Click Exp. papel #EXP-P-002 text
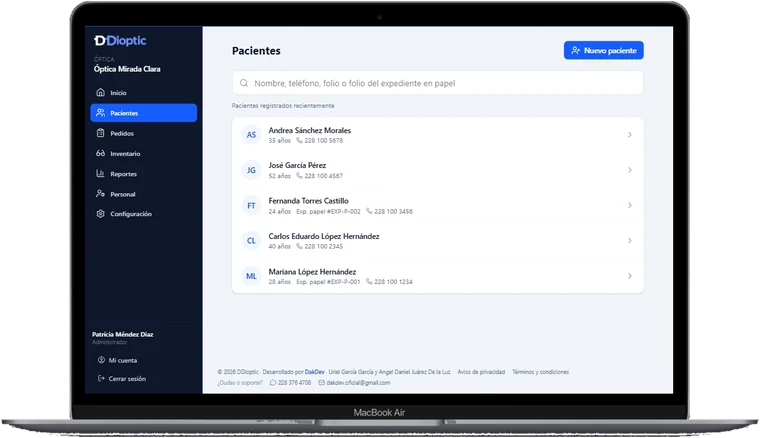760x438 pixels. point(328,211)
